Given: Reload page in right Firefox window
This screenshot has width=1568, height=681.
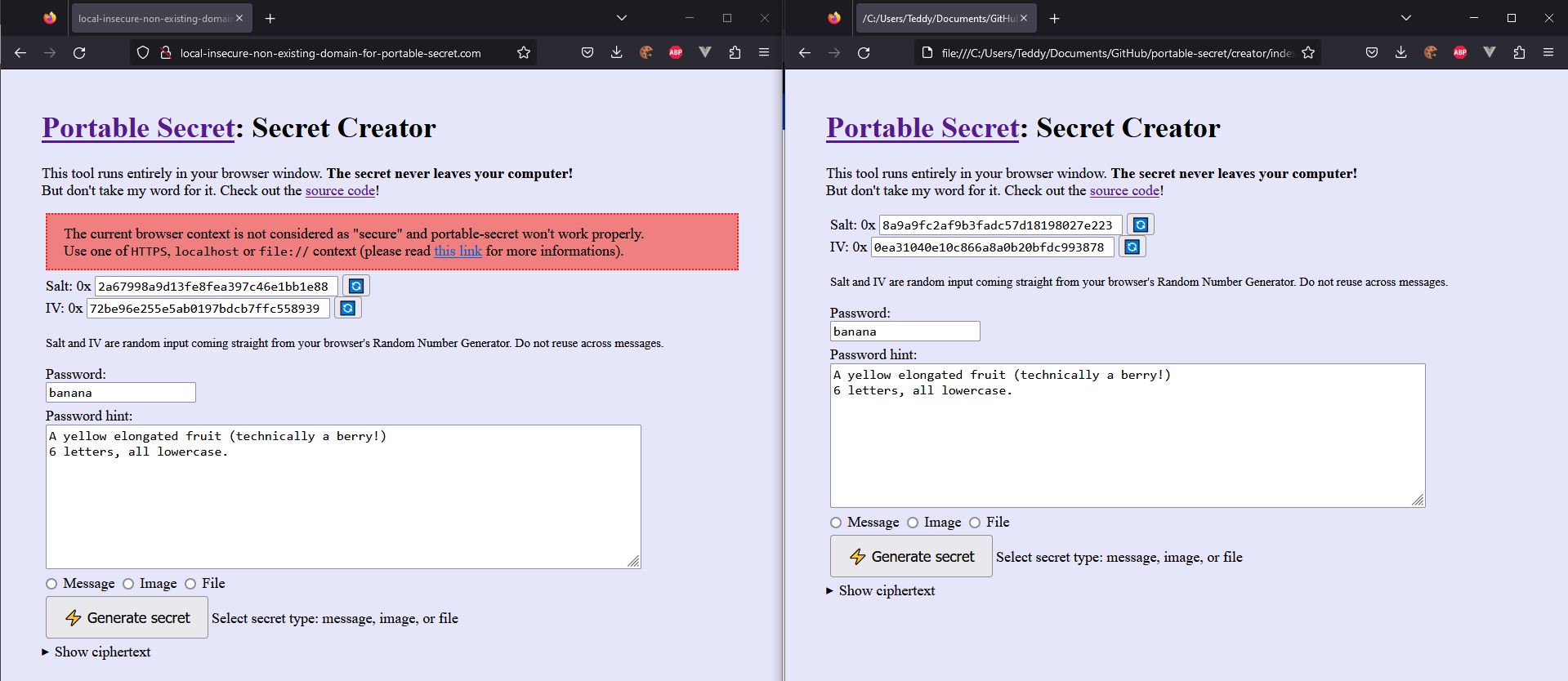Looking at the screenshot, I should 864,53.
